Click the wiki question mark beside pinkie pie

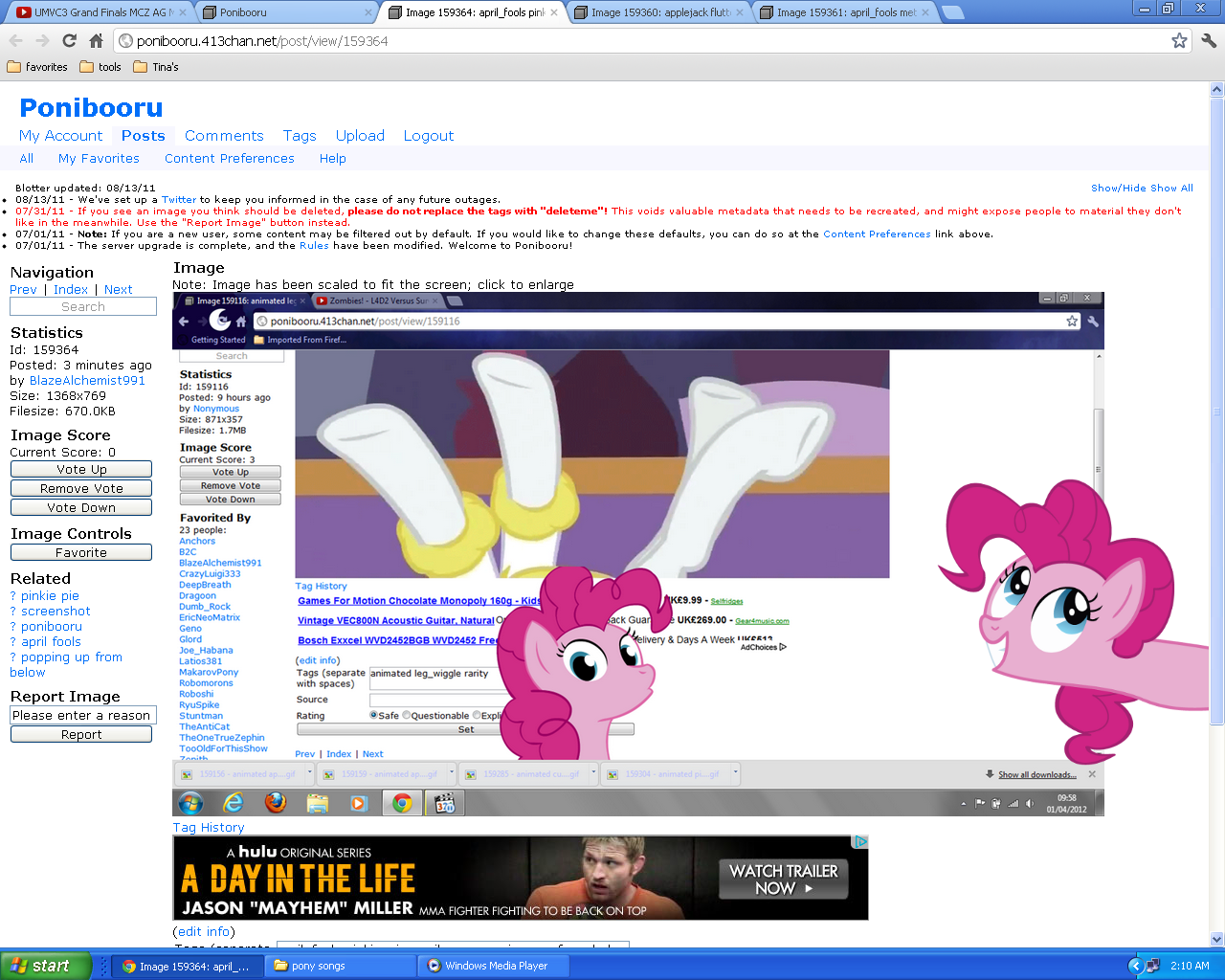tap(13, 596)
